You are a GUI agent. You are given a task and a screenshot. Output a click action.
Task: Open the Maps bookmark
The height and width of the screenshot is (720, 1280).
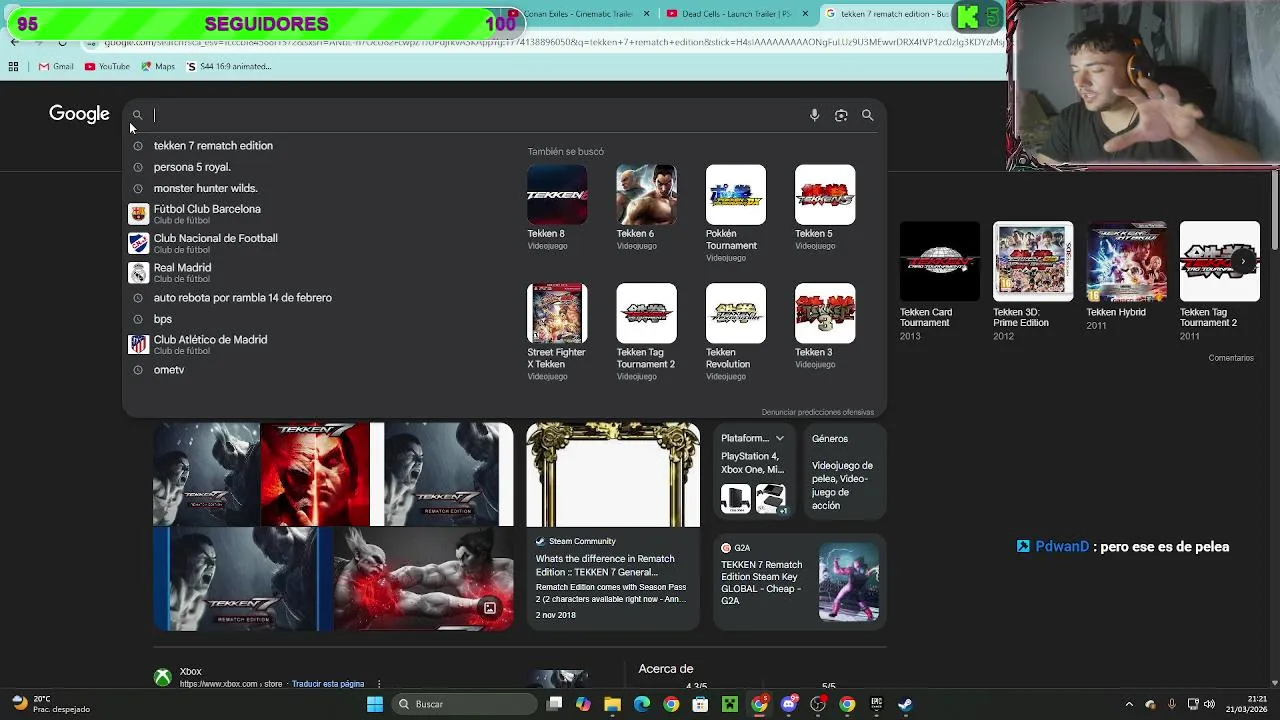[x=158, y=66]
